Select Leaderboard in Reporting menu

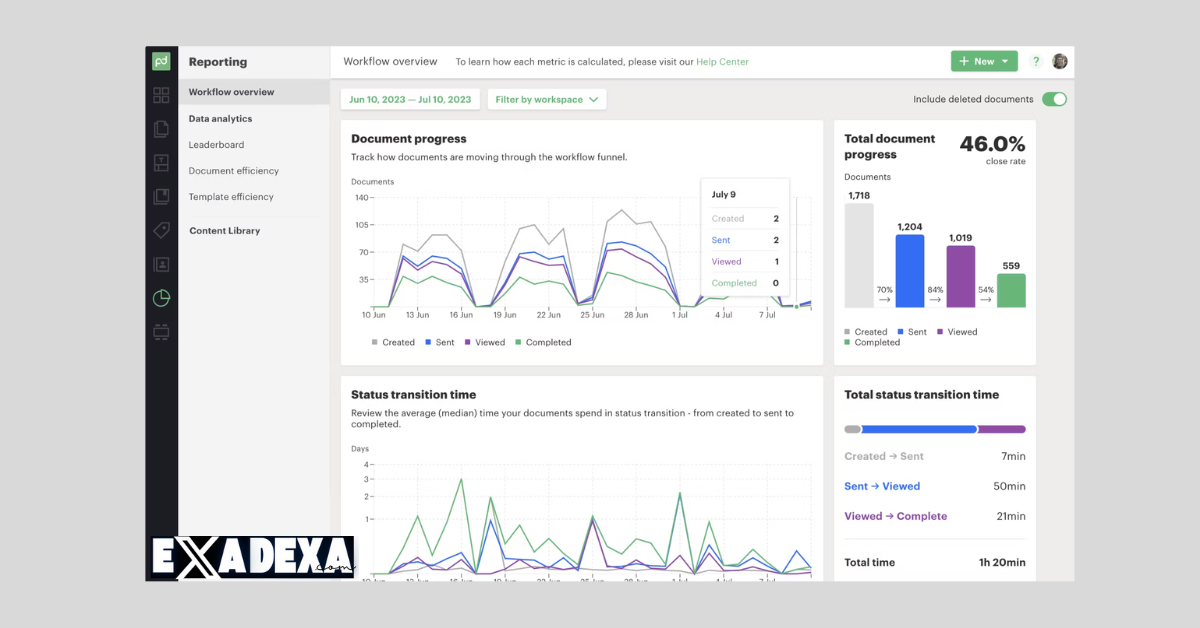click(216, 145)
